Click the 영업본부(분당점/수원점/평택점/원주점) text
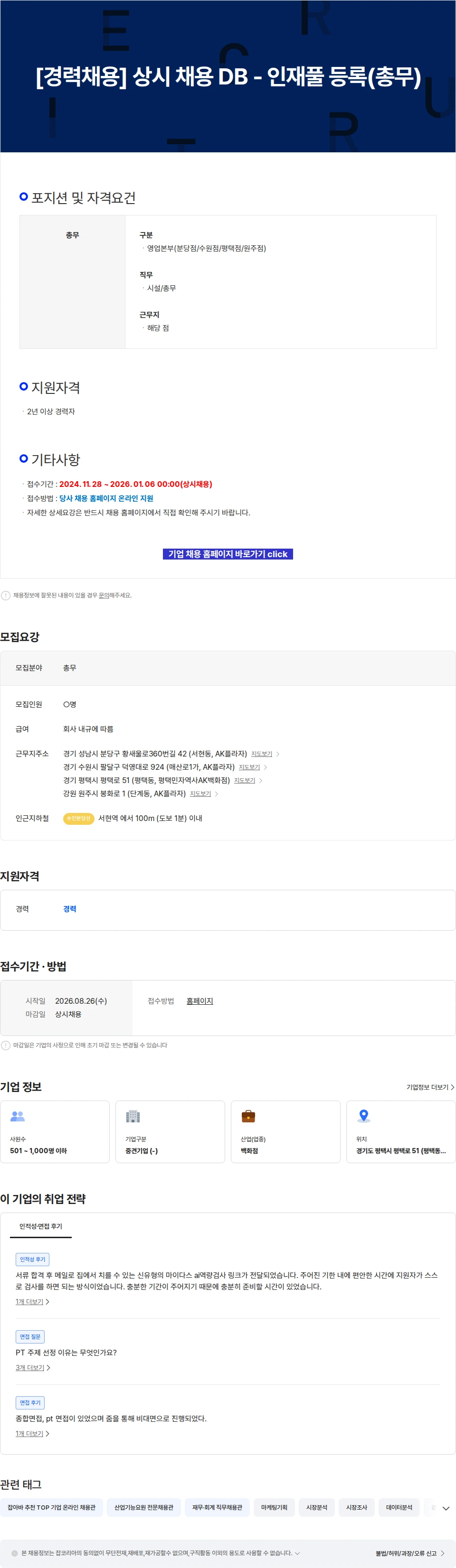The image size is (456, 1568). coord(206,248)
